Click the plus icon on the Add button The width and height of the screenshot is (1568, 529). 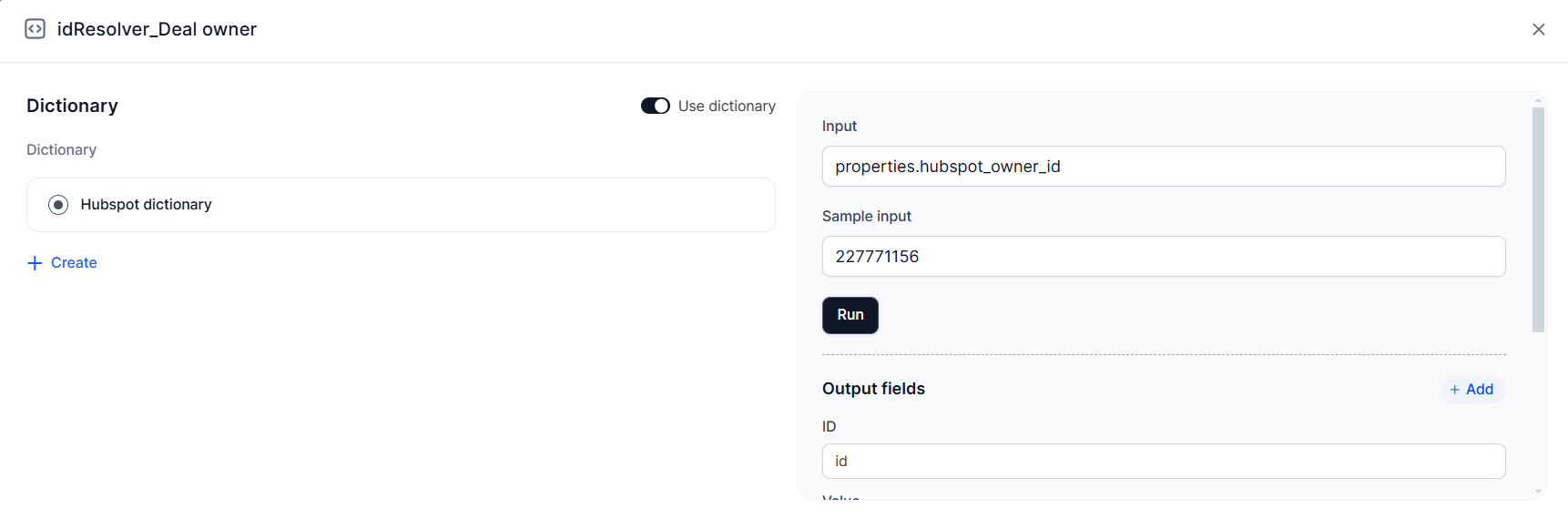pyautogui.click(x=1456, y=389)
